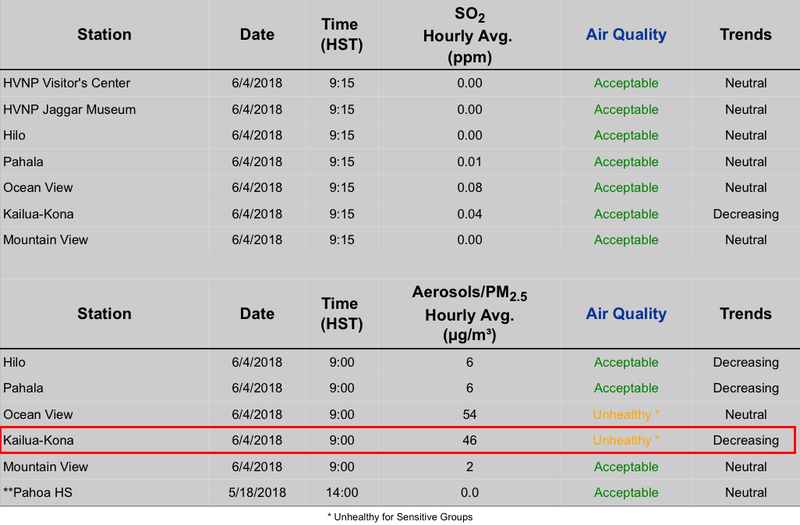
Task: Select the PM2.5 value 54 for Ocean View
Action: point(469,414)
